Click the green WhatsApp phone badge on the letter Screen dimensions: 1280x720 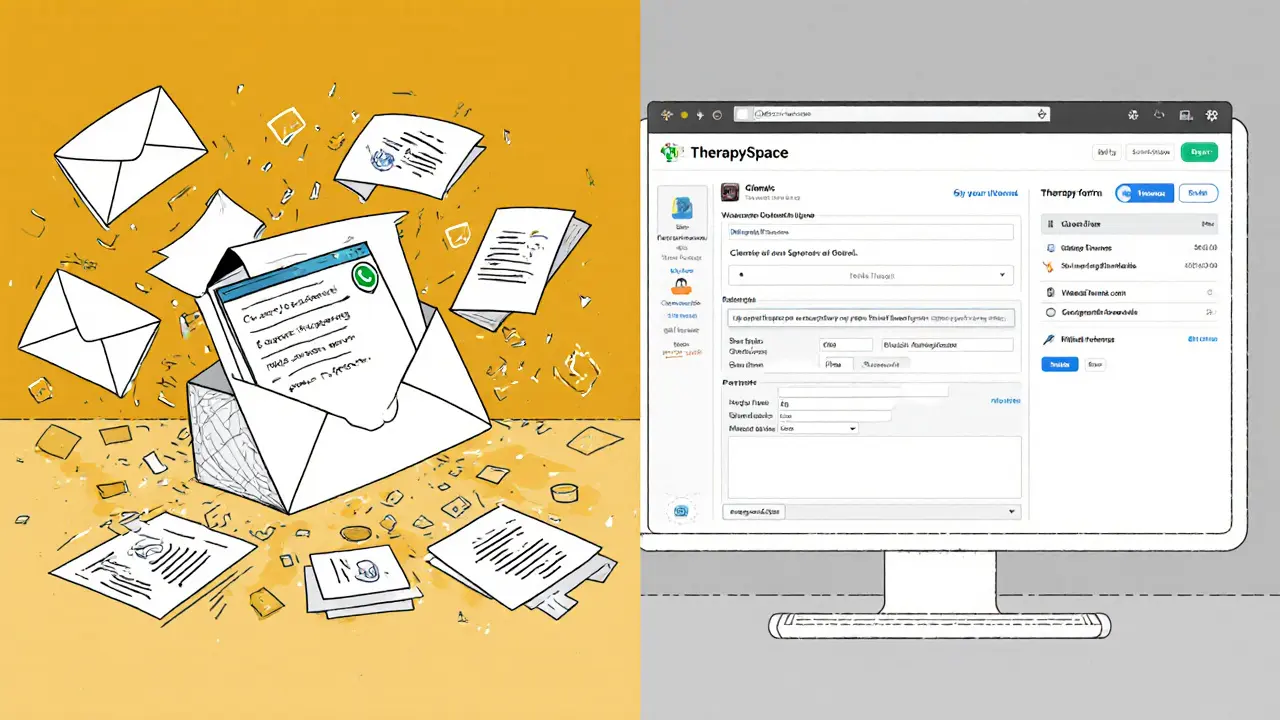(366, 277)
